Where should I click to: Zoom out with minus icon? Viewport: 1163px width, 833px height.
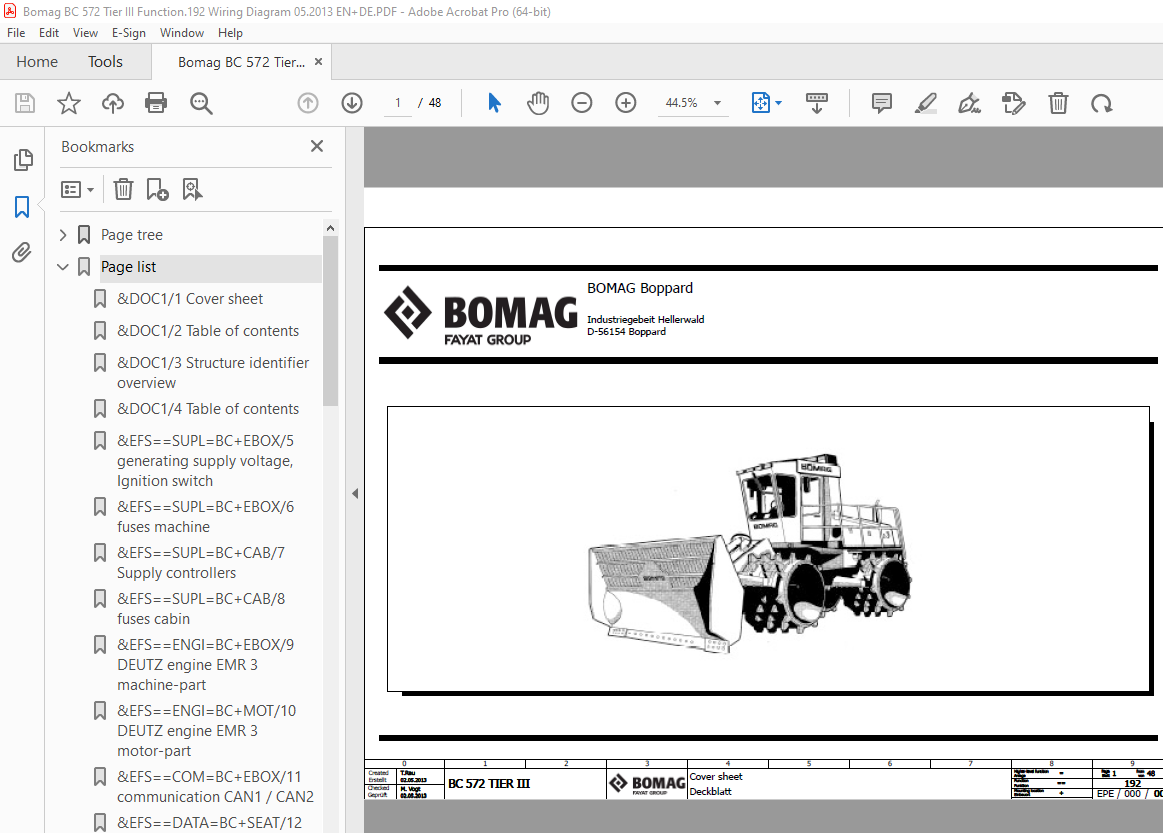pyautogui.click(x=582, y=103)
